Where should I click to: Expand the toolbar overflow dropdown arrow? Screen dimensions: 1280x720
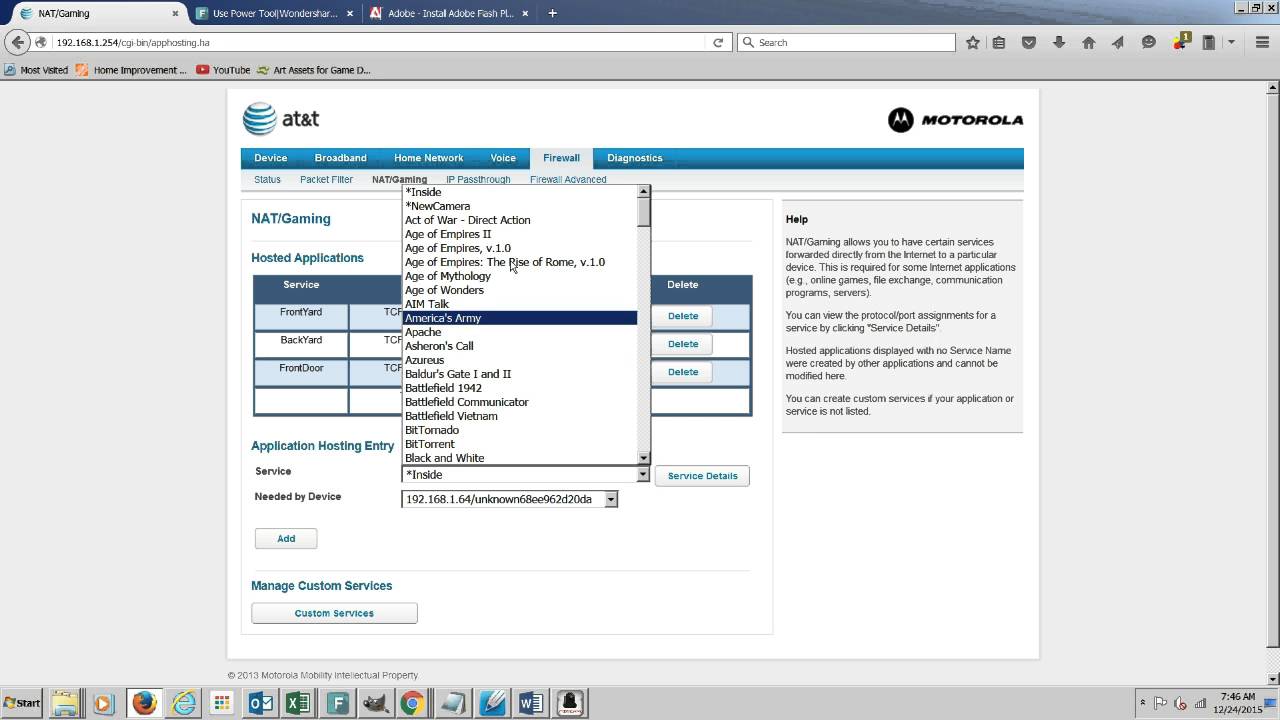pos(1232,42)
